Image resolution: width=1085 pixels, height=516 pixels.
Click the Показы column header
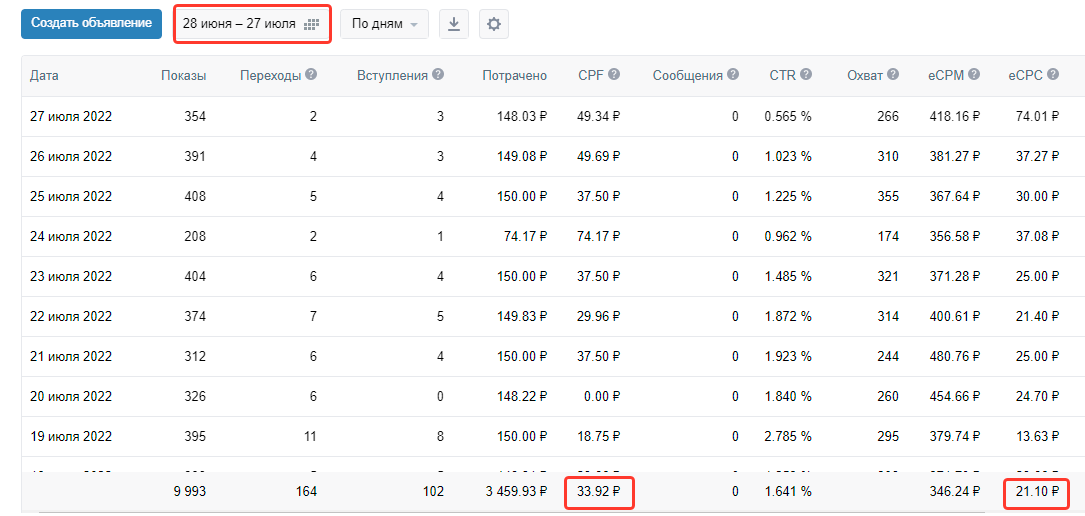click(183, 75)
